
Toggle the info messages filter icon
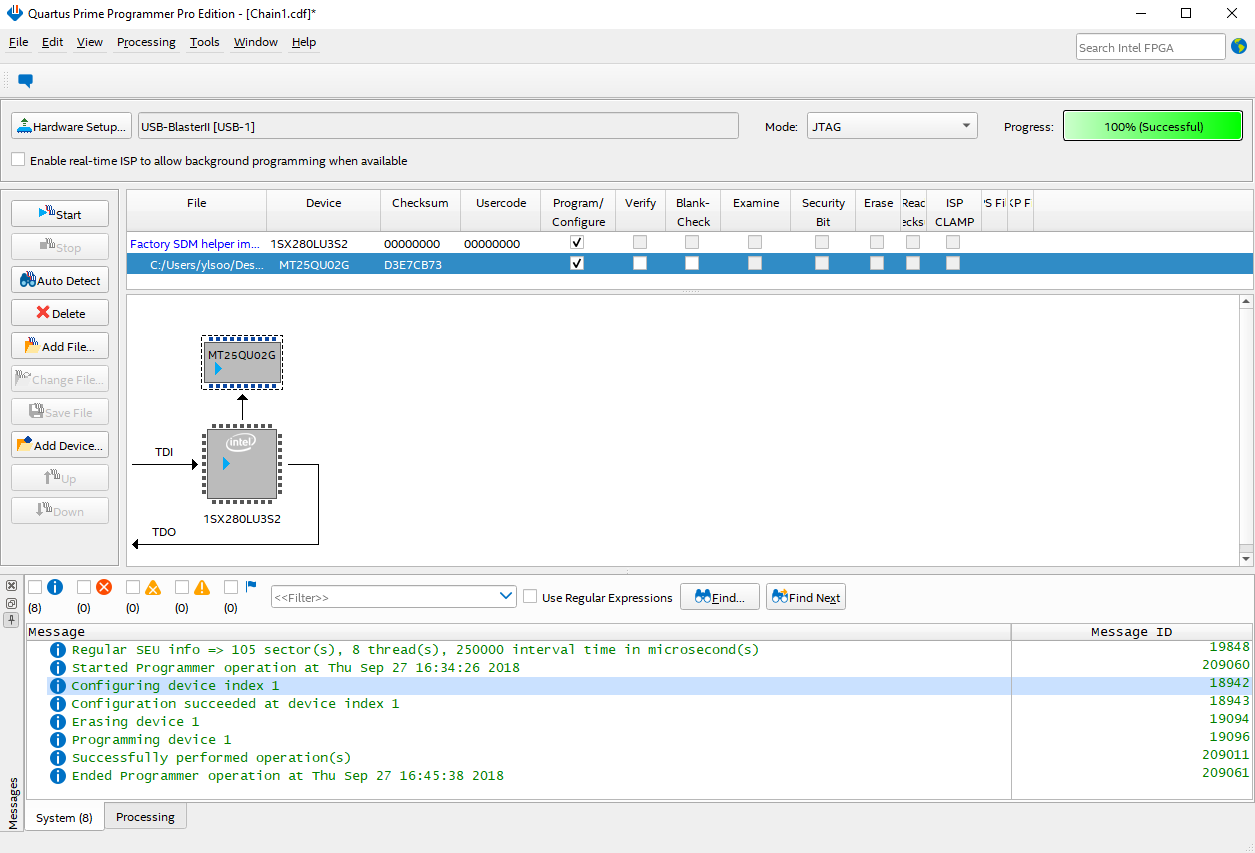tap(55, 587)
